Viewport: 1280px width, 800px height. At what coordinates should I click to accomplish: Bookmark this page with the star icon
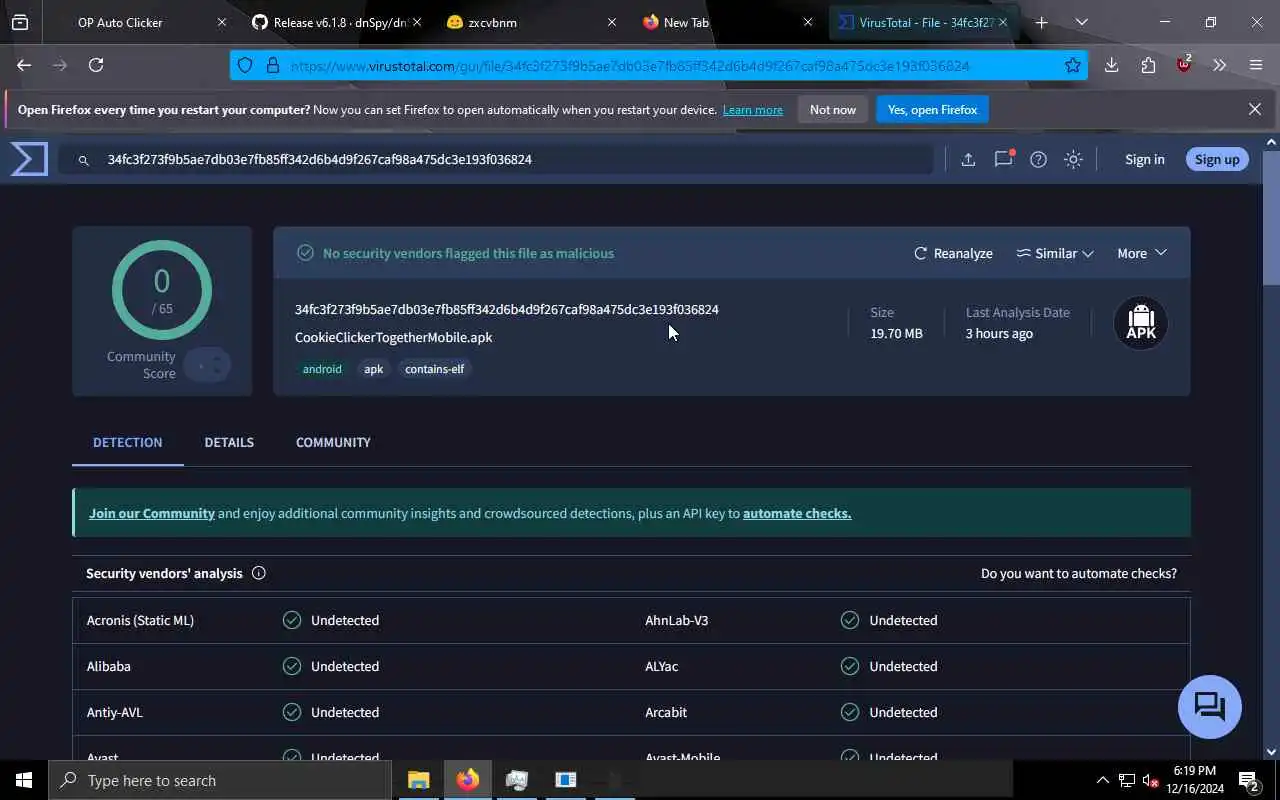[x=1072, y=65]
